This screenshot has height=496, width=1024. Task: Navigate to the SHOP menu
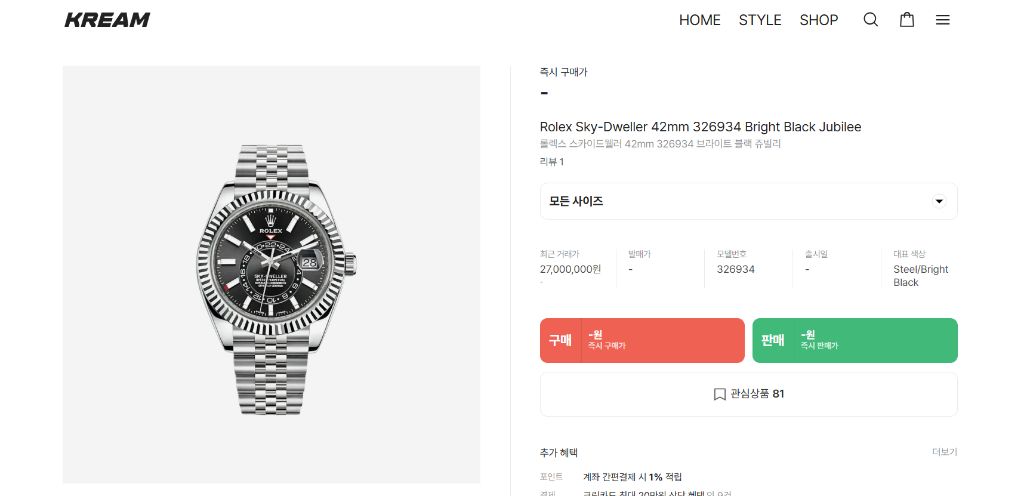[819, 20]
